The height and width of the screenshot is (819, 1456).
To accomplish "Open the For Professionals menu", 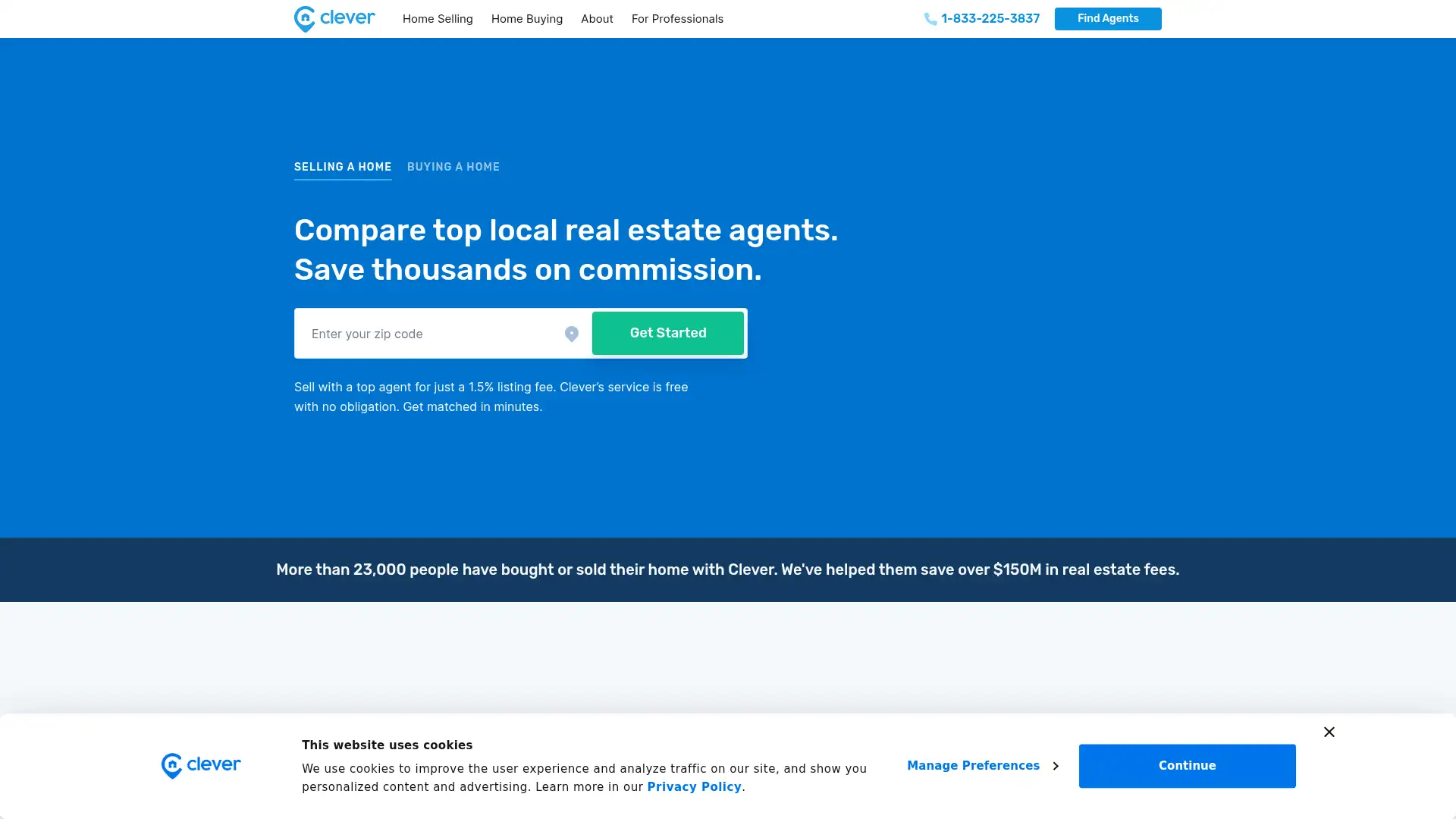I will [x=677, y=18].
